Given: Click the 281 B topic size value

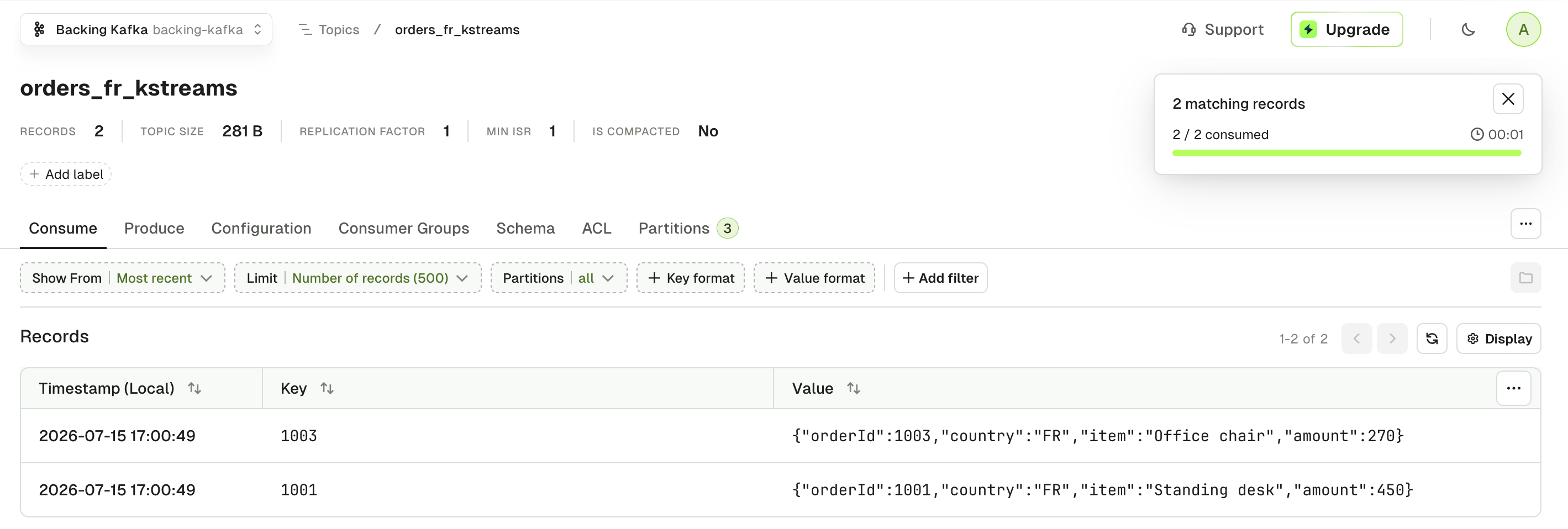Looking at the screenshot, I should pyautogui.click(x=242, y=131).
